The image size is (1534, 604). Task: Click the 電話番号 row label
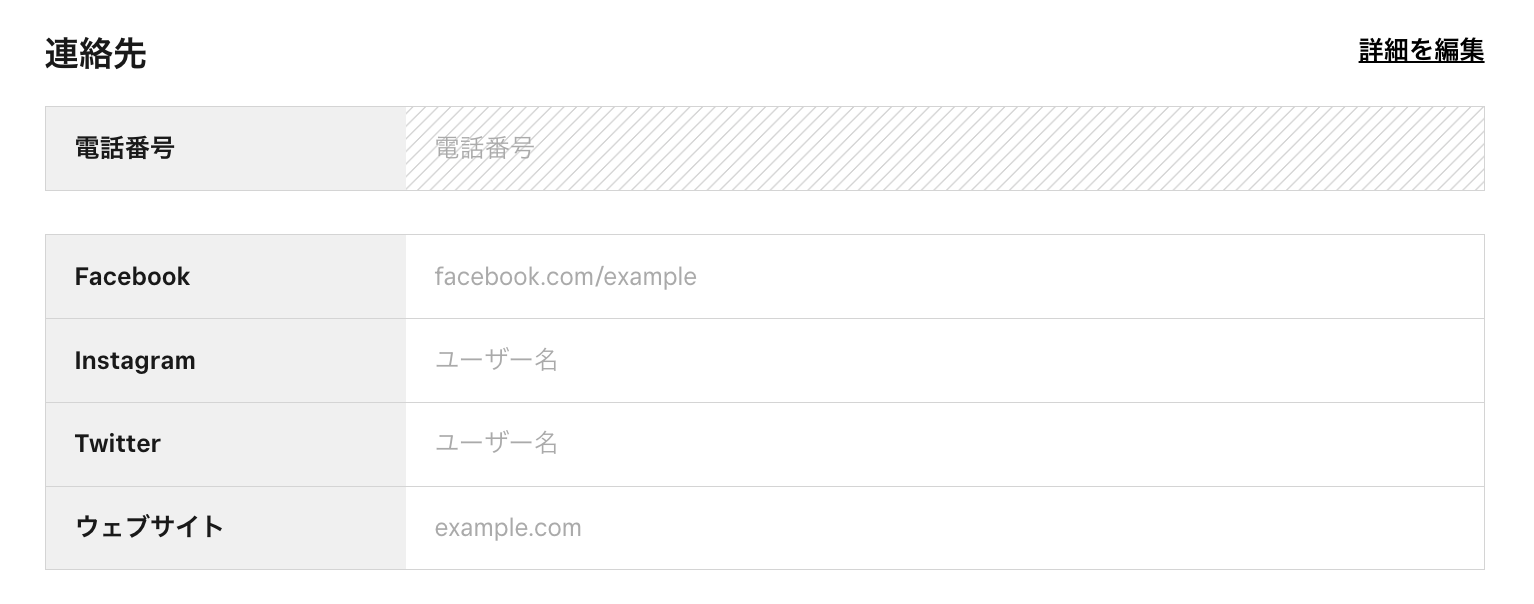(x=125, y=149)
